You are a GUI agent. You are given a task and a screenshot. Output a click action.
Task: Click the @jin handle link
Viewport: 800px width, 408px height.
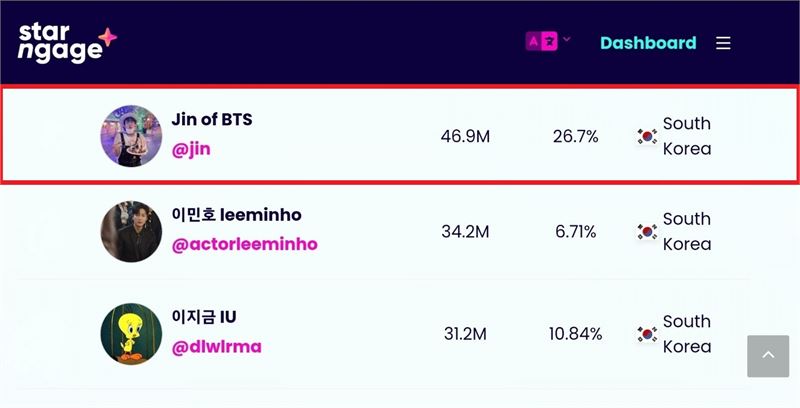(191, 150)
